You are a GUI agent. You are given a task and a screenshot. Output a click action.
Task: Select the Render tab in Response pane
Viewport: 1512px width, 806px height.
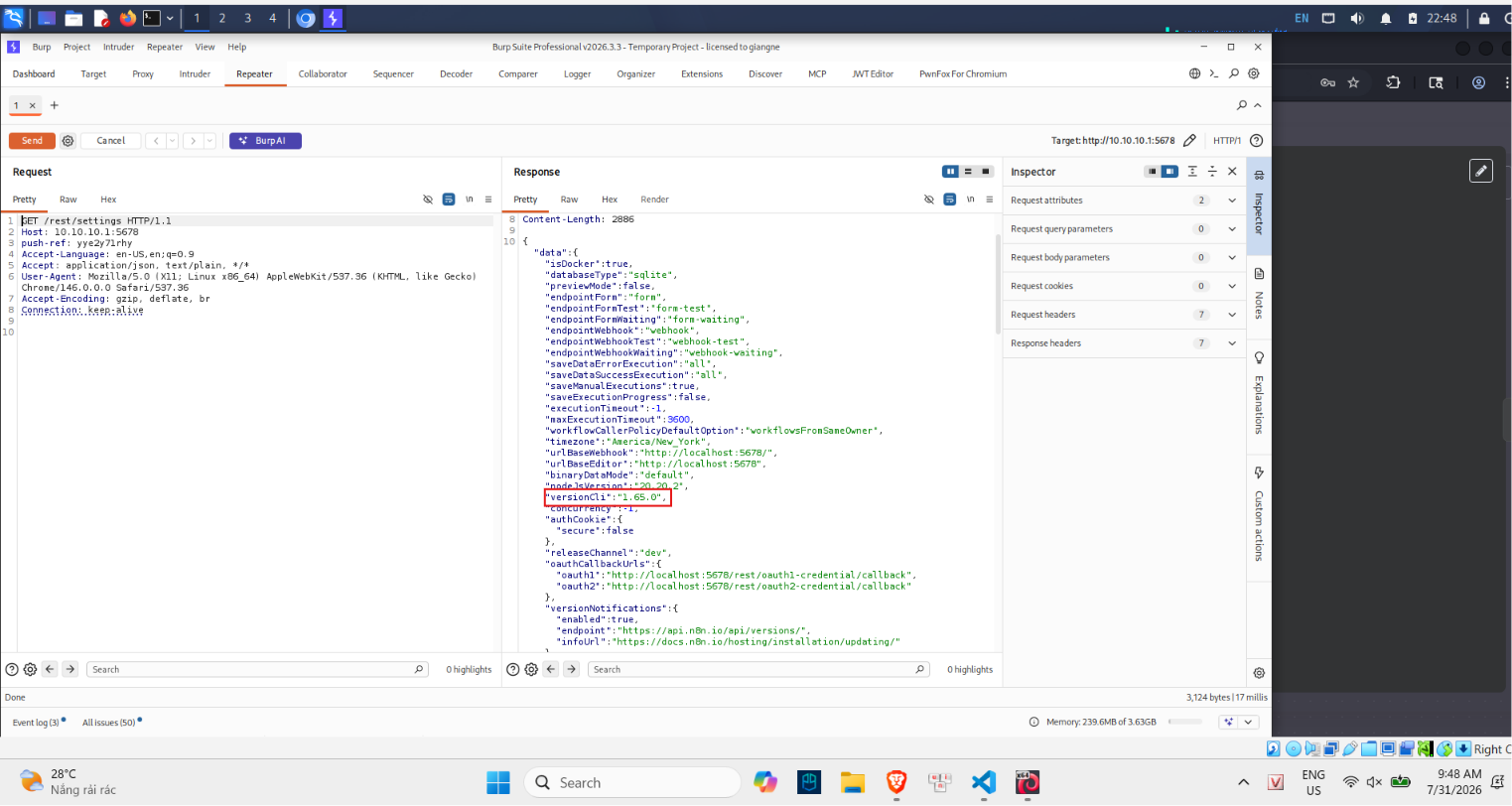pyautogui.click(x=654, y=200)
